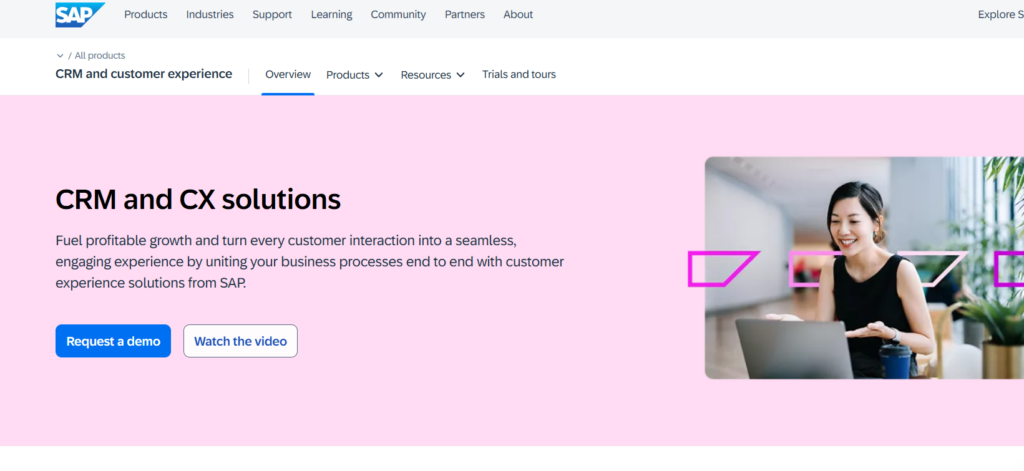Expand the Resources dropdown chevron

point(460,75)
